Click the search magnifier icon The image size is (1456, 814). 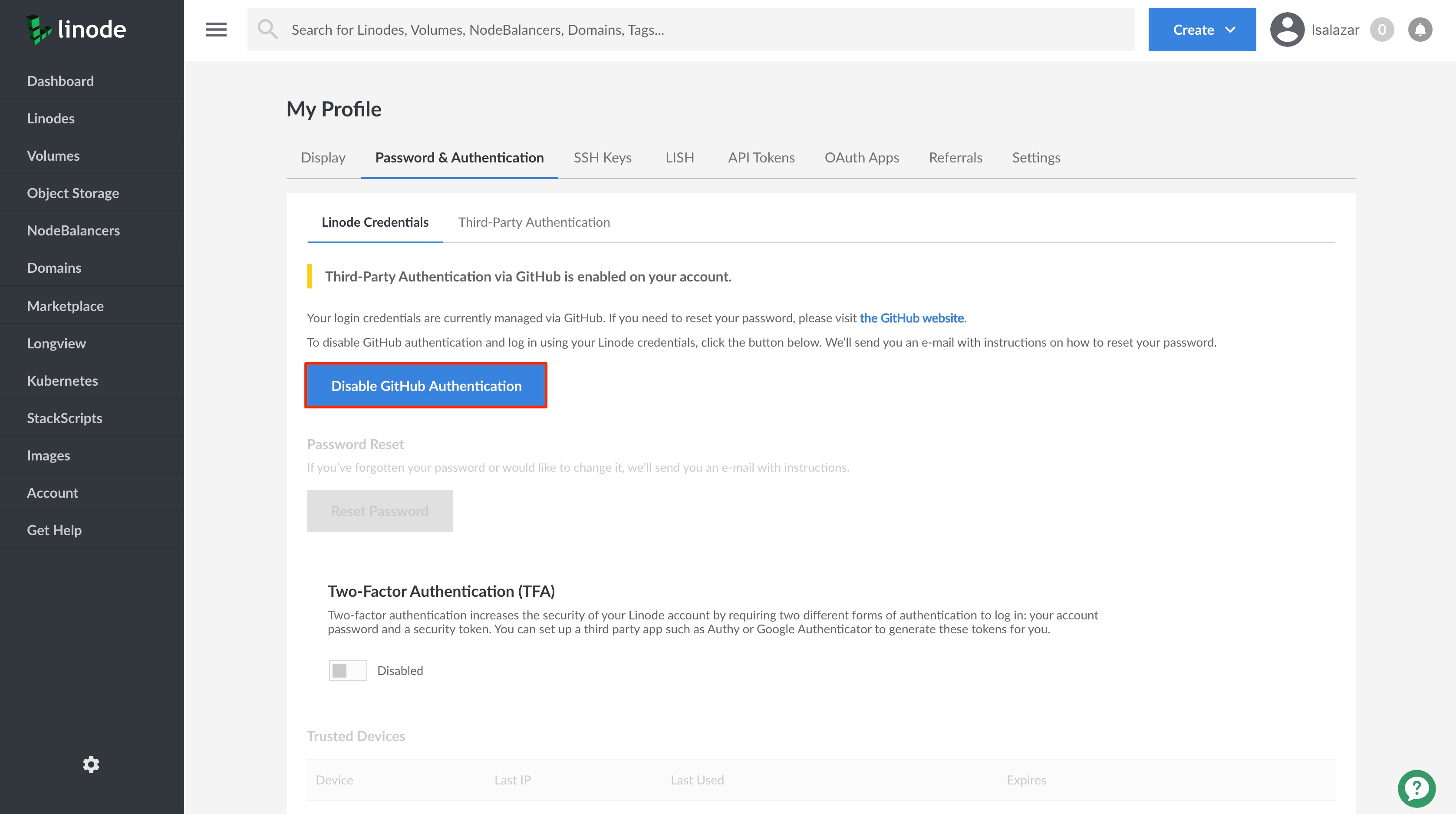click(267, 30)
